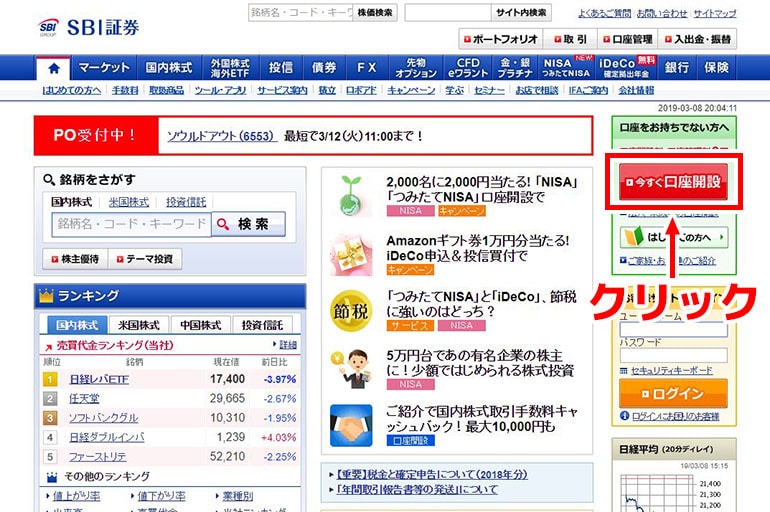Open the 保険 menu
770x512 pixels.
point(716,68)
